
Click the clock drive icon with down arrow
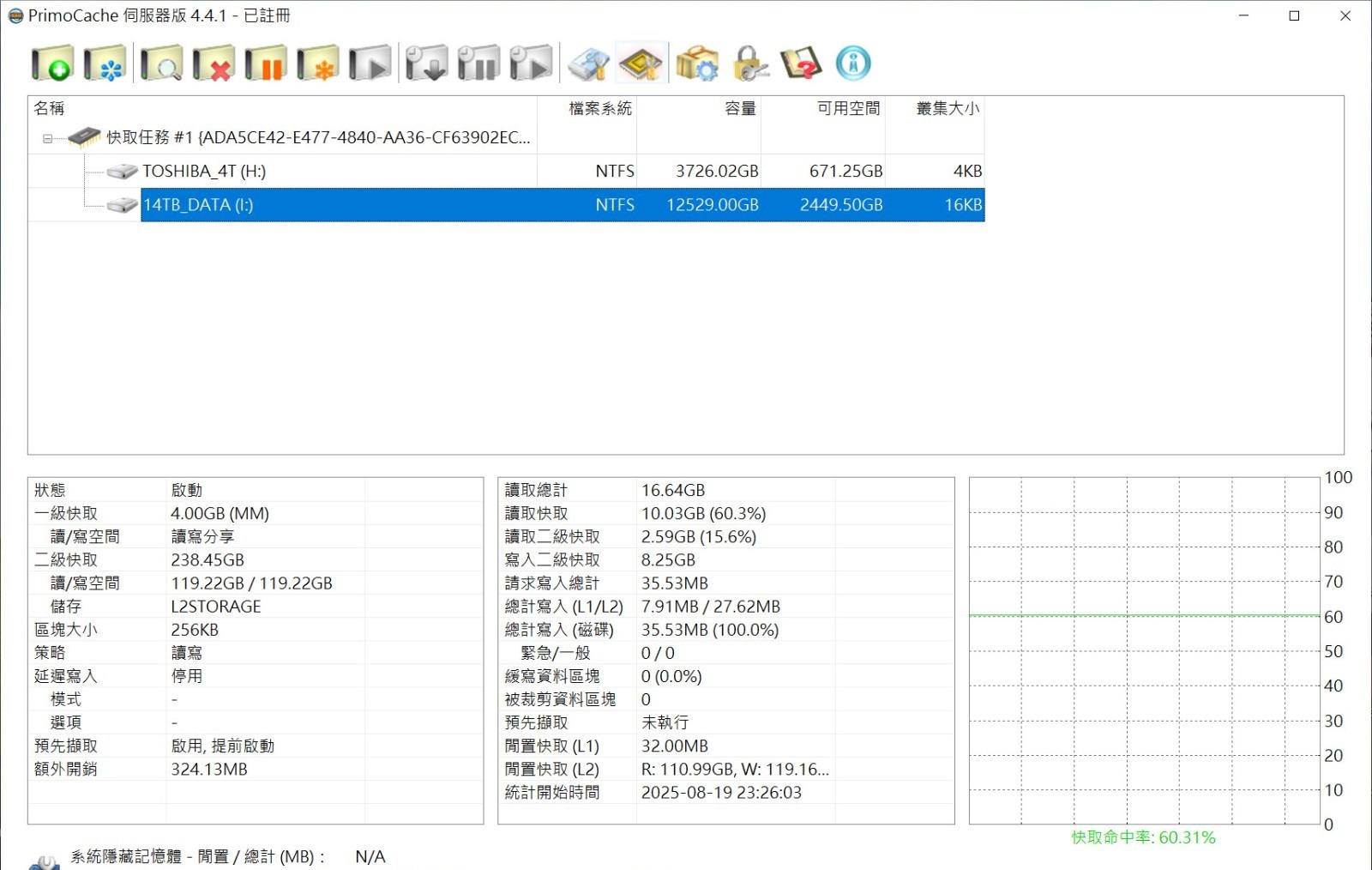[x=426, y=63]
